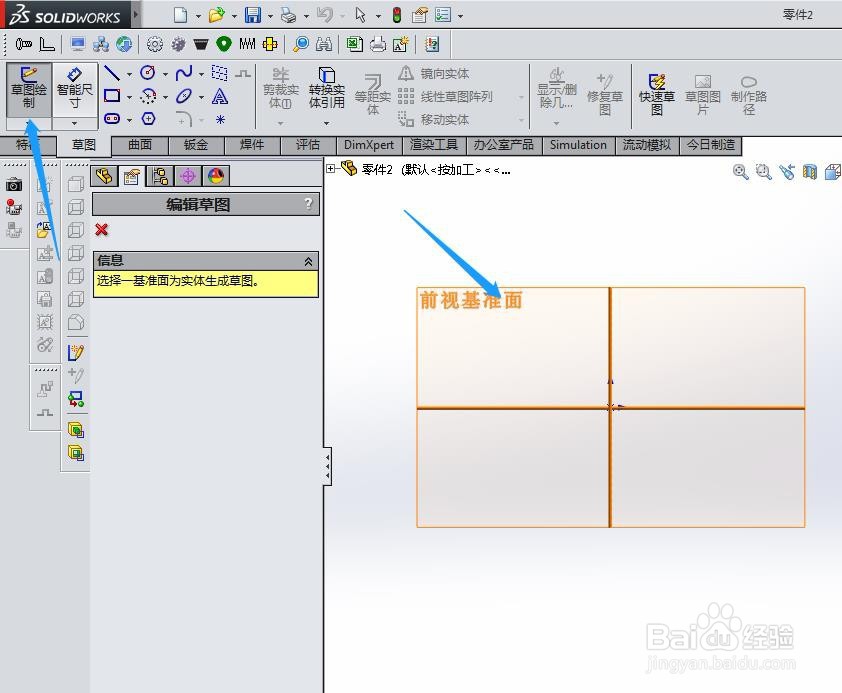Screen dimensions: 842x693
Task: Switch to the 评估 tab
Action: [x=308, y=144]
